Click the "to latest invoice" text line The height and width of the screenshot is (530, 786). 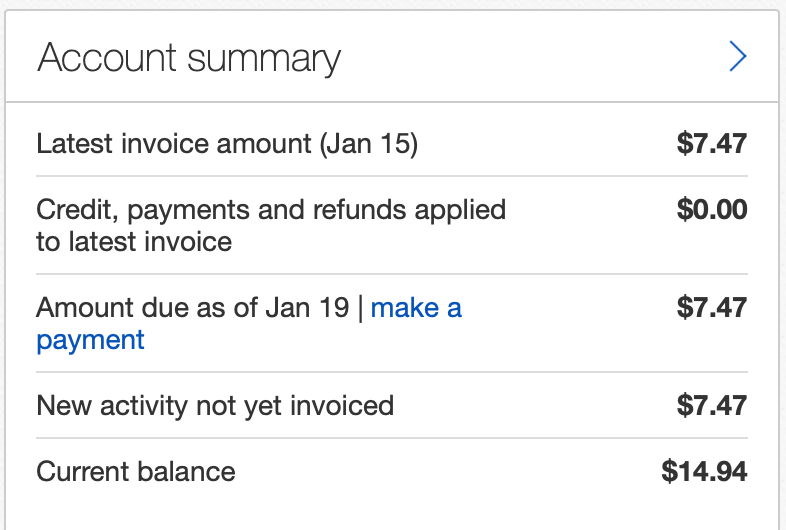pos(134,241)
